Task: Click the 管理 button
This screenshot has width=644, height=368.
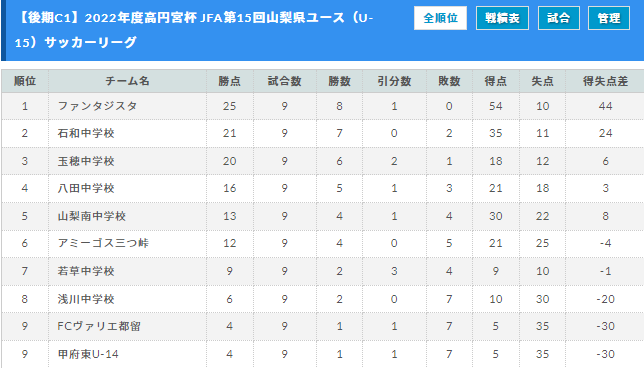Action: (x=609, y=18)
